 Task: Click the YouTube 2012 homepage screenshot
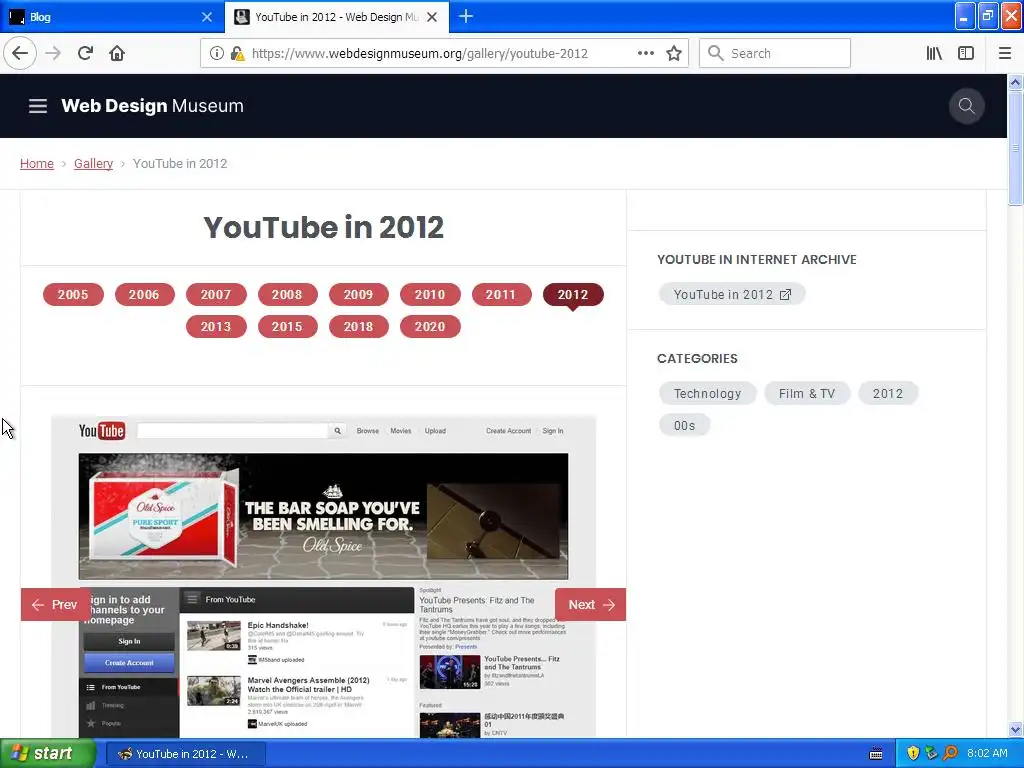(323, 575)
